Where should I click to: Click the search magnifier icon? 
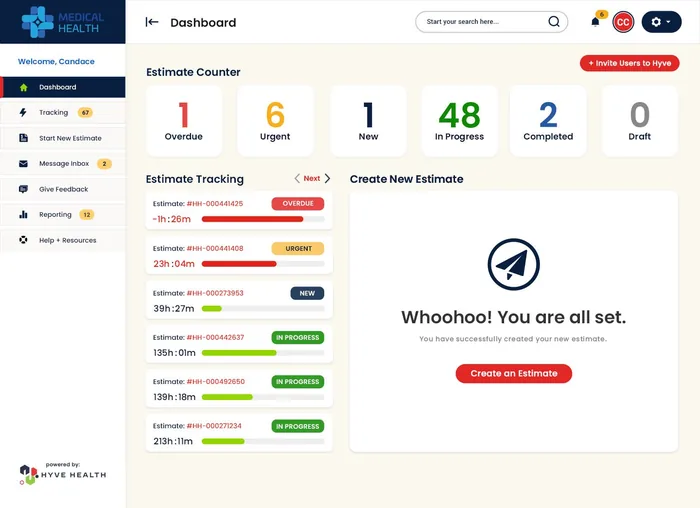pyautogui.click(x=554, y=21)
